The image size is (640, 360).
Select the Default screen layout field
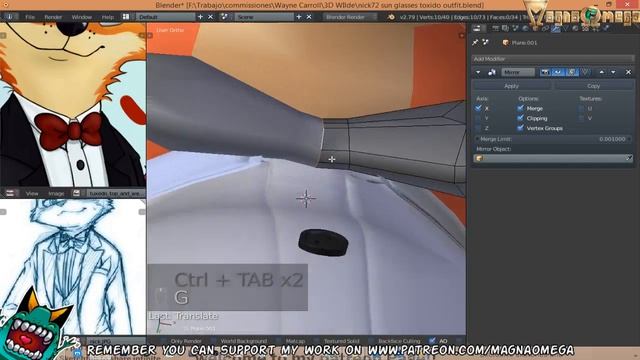click(x=166, y=17)
